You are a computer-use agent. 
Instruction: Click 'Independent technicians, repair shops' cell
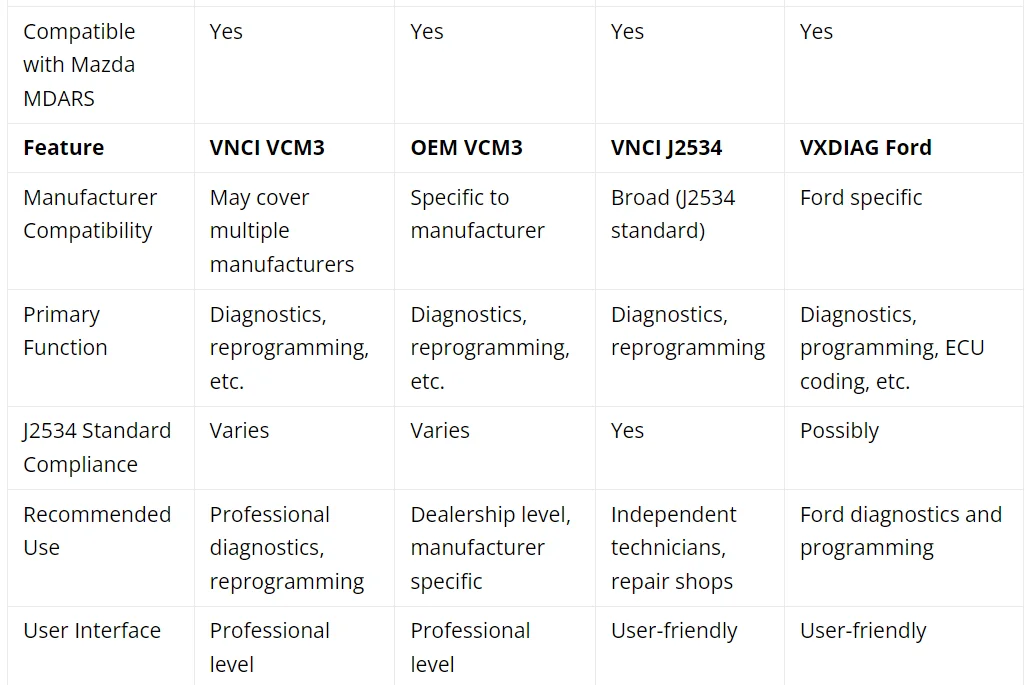[673, 548]
